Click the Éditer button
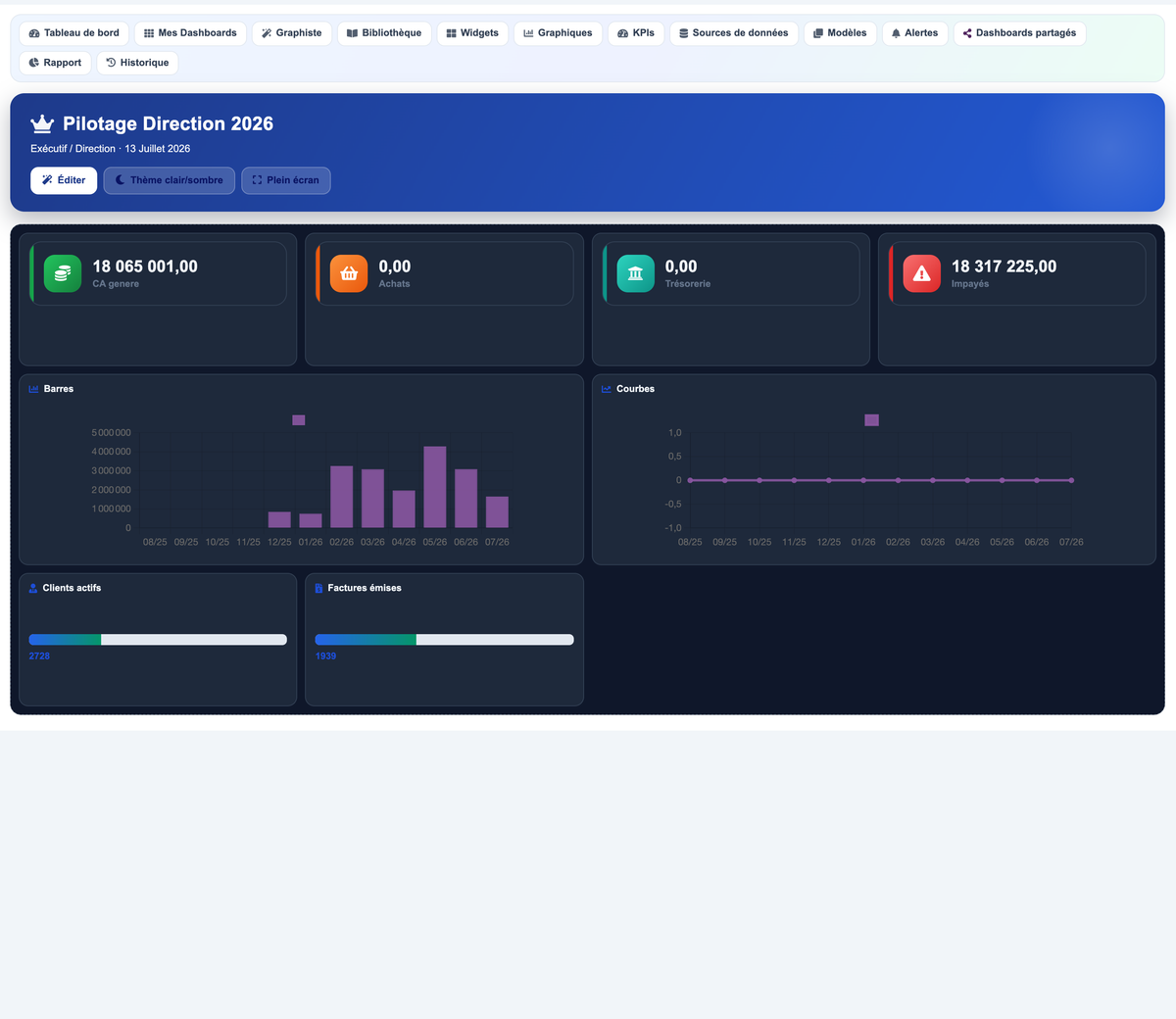The image size is (1176, 1019). (64, 180)
